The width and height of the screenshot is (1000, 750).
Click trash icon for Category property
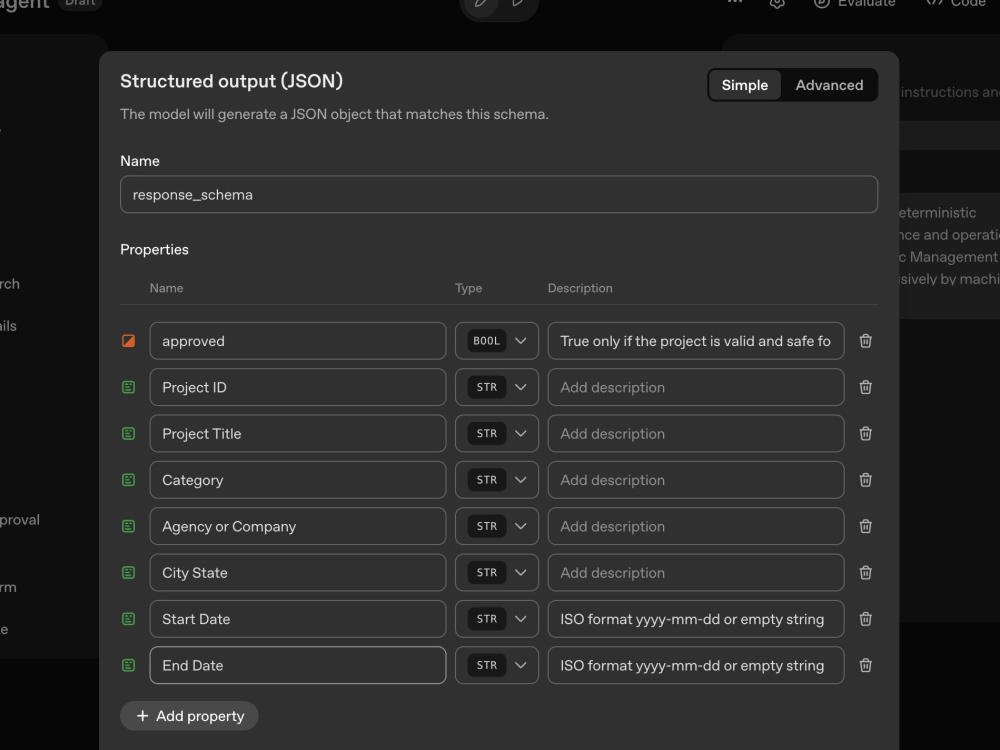865,480
